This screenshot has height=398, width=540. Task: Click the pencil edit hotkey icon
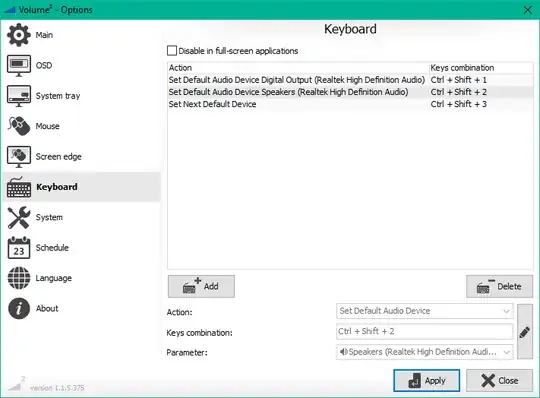525,332
